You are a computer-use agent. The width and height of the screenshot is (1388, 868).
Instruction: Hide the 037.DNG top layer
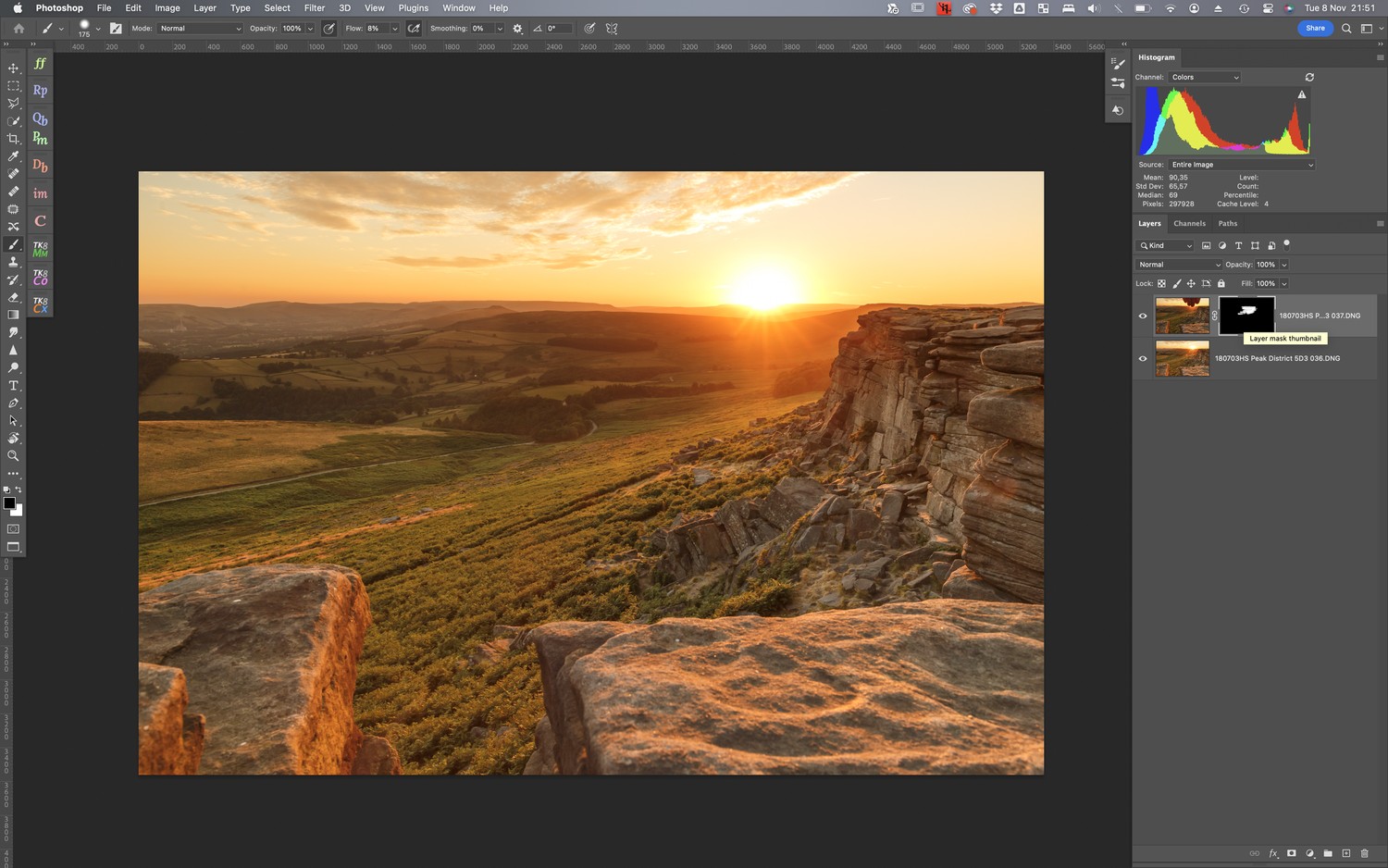click(x=1143, y=316)
